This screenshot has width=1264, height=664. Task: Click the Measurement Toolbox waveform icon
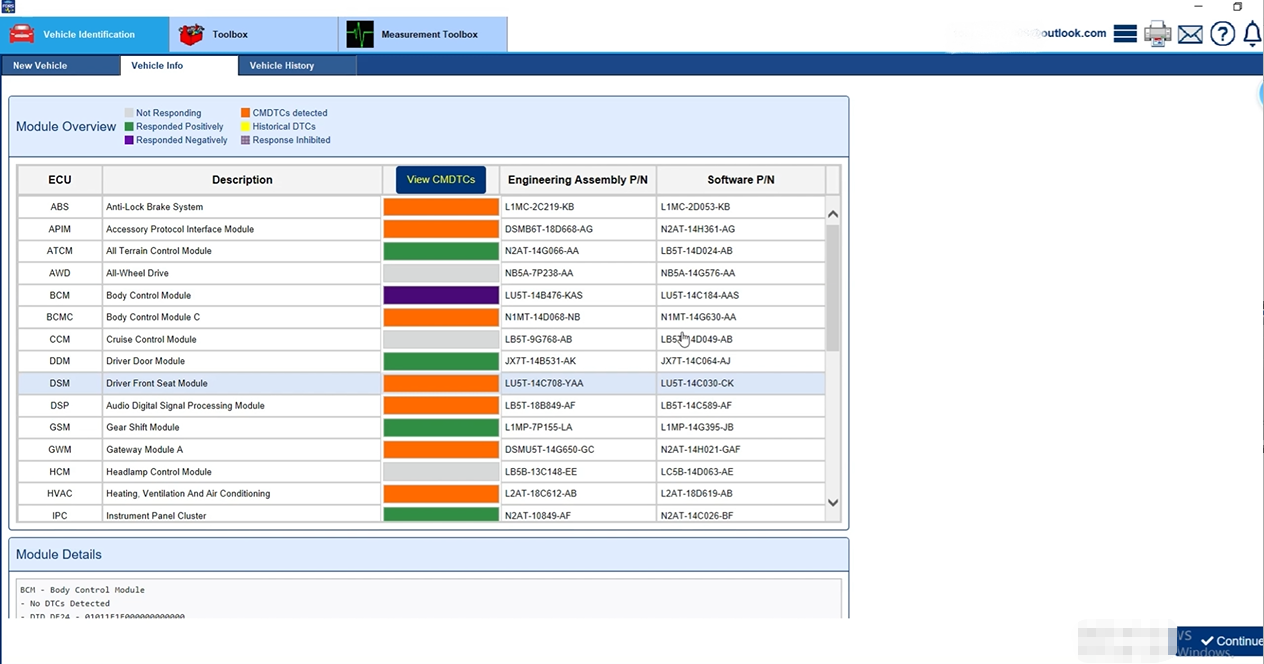tap(360, 34)
